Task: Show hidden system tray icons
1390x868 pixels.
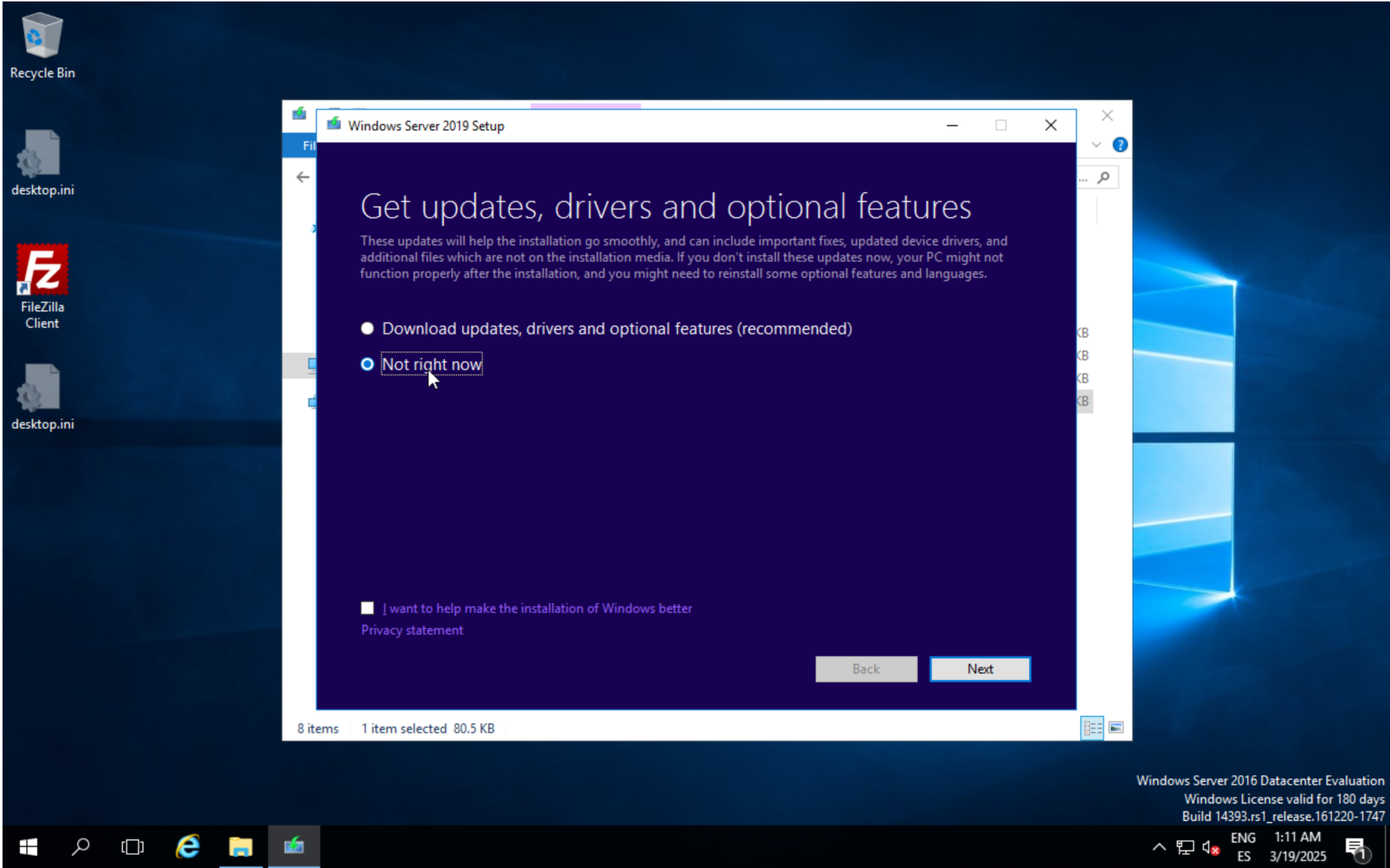Action: [x=1158, y=847]
